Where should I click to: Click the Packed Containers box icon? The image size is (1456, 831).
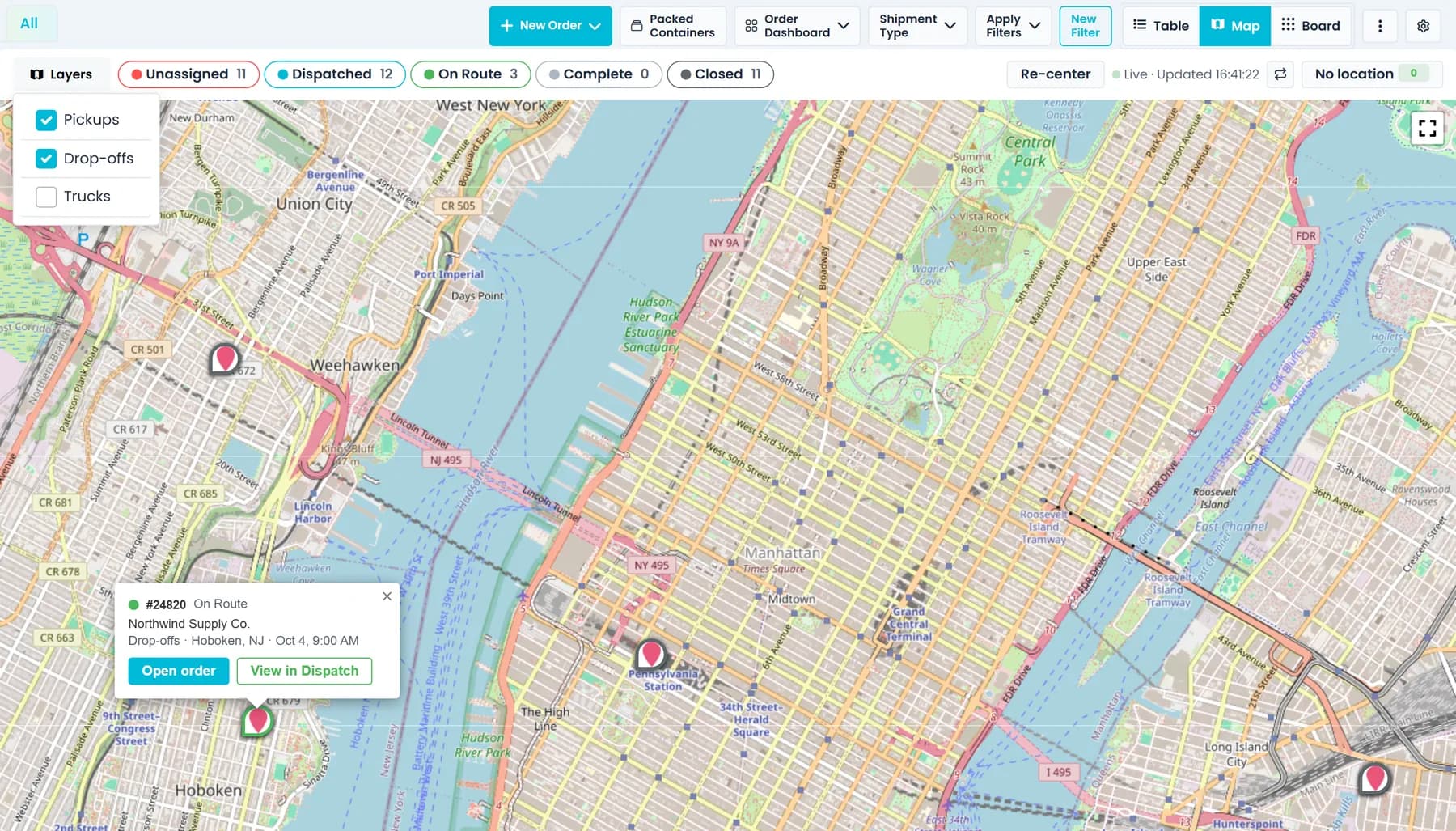tap(637, 26)
